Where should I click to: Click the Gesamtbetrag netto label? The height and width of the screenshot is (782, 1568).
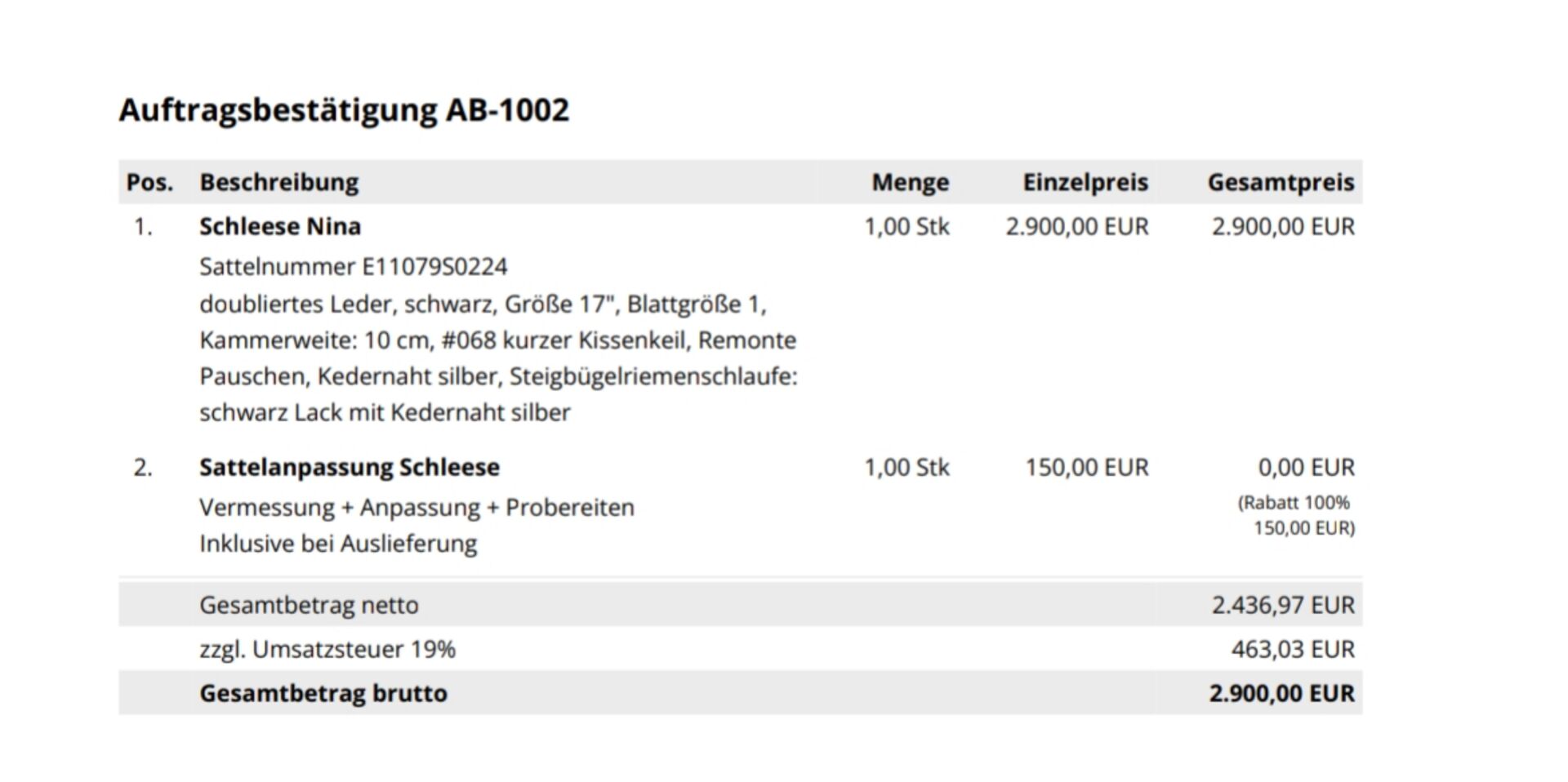(x=309, y=605)
